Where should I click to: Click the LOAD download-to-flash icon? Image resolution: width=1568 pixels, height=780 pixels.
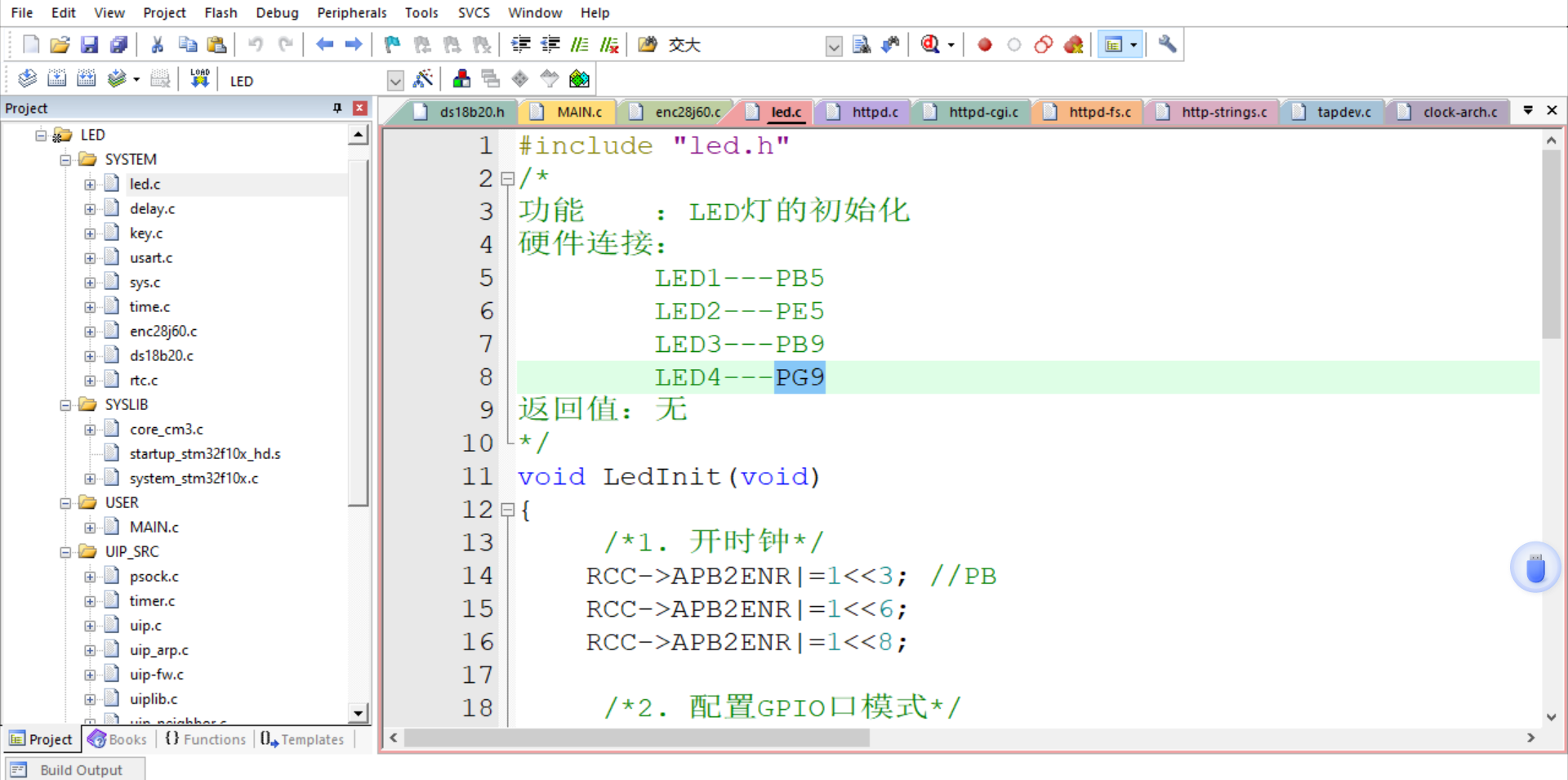tap(199, 78)
